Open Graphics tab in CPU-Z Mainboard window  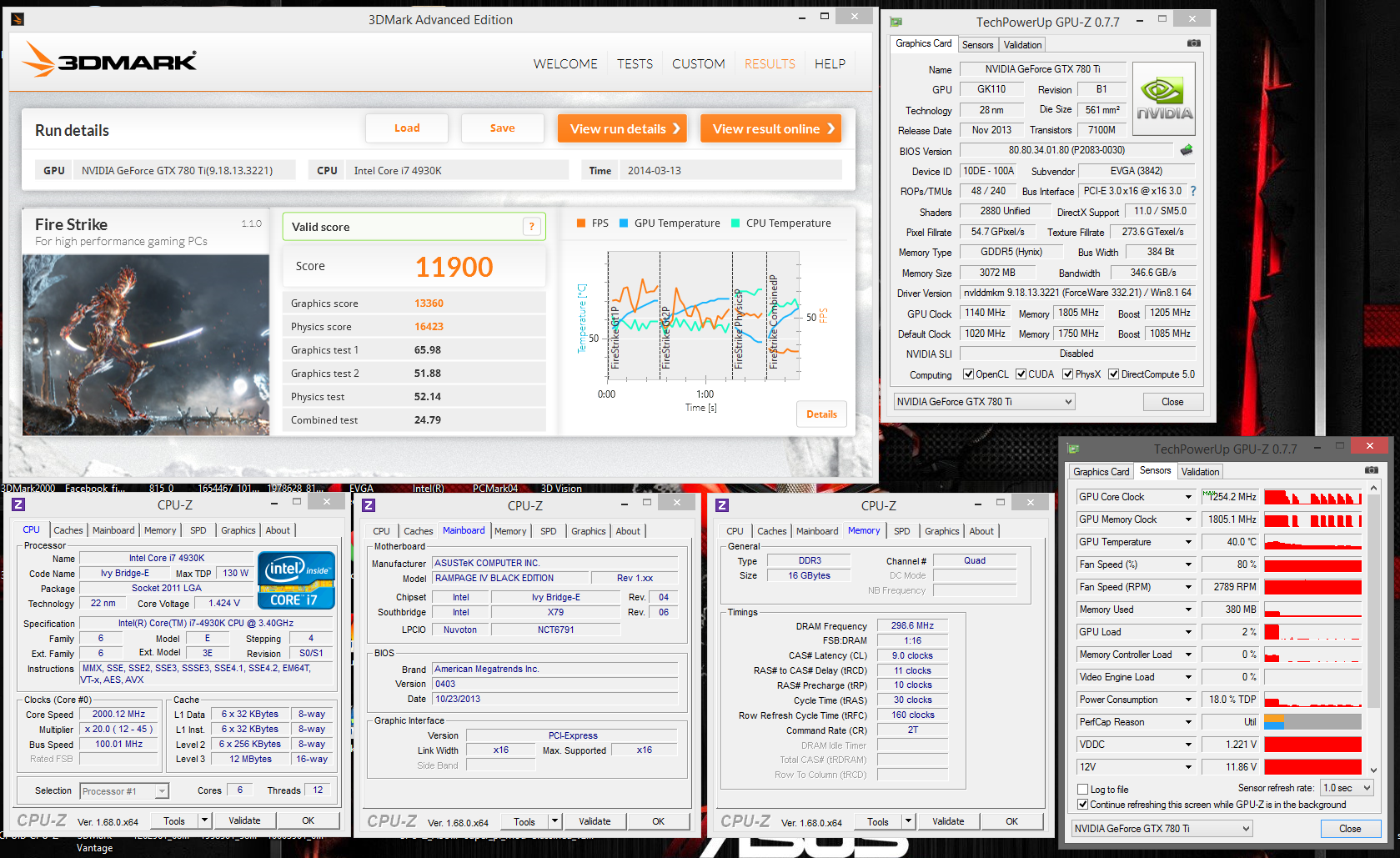(589, 531)
